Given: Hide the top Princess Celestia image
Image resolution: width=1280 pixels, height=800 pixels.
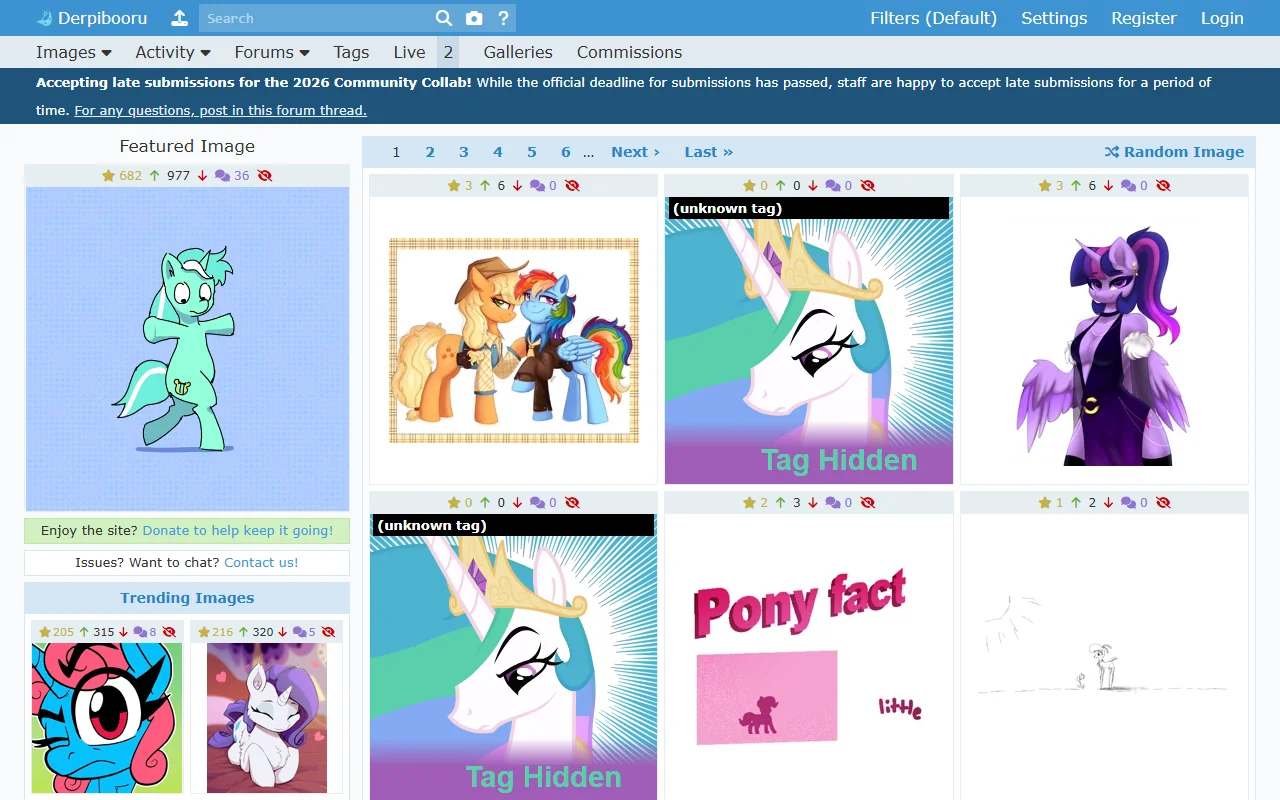Looking at the screenshot, I should pos(867,185).
